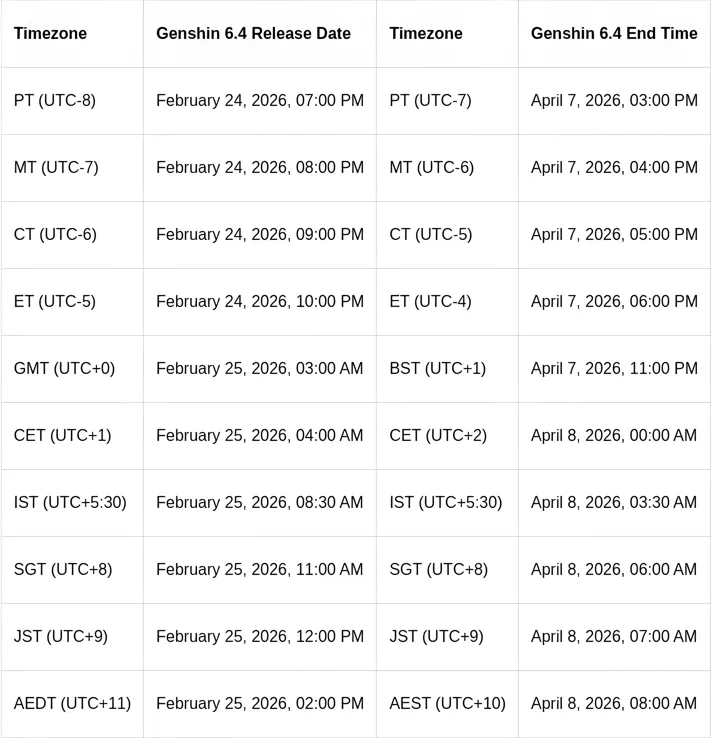Click the Genshin 6.4 End Time header
This screenshot has width=712, height=738.
pos(614,34)
